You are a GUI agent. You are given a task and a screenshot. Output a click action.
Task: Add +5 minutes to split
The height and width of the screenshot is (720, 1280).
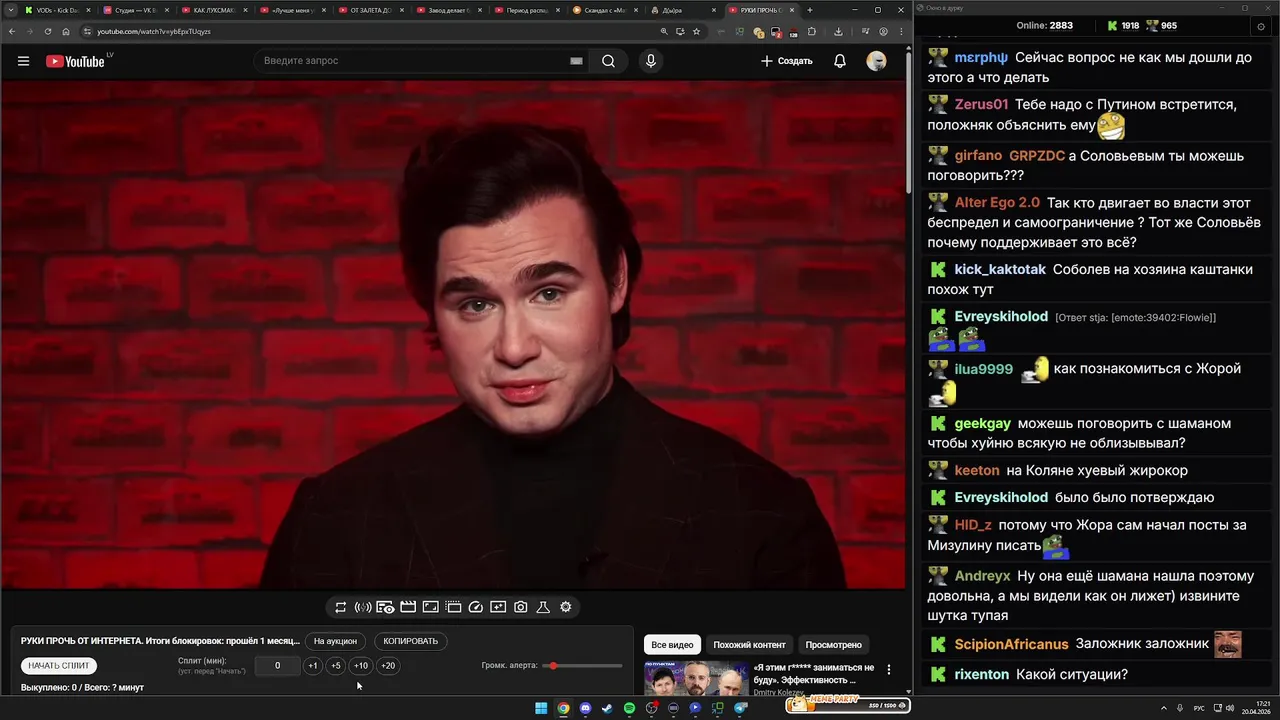click(336, 666)
